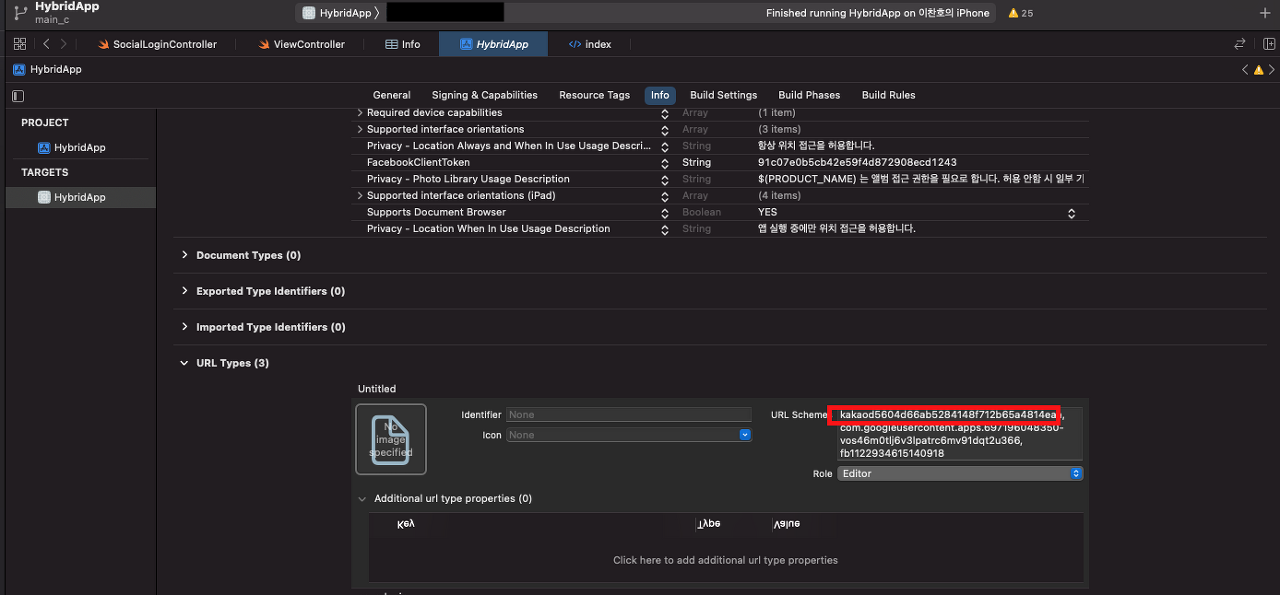Viewport: 1280px width, 595px height.
Task: Click the No image specified icon well
Action: click(x=391, y=439)
